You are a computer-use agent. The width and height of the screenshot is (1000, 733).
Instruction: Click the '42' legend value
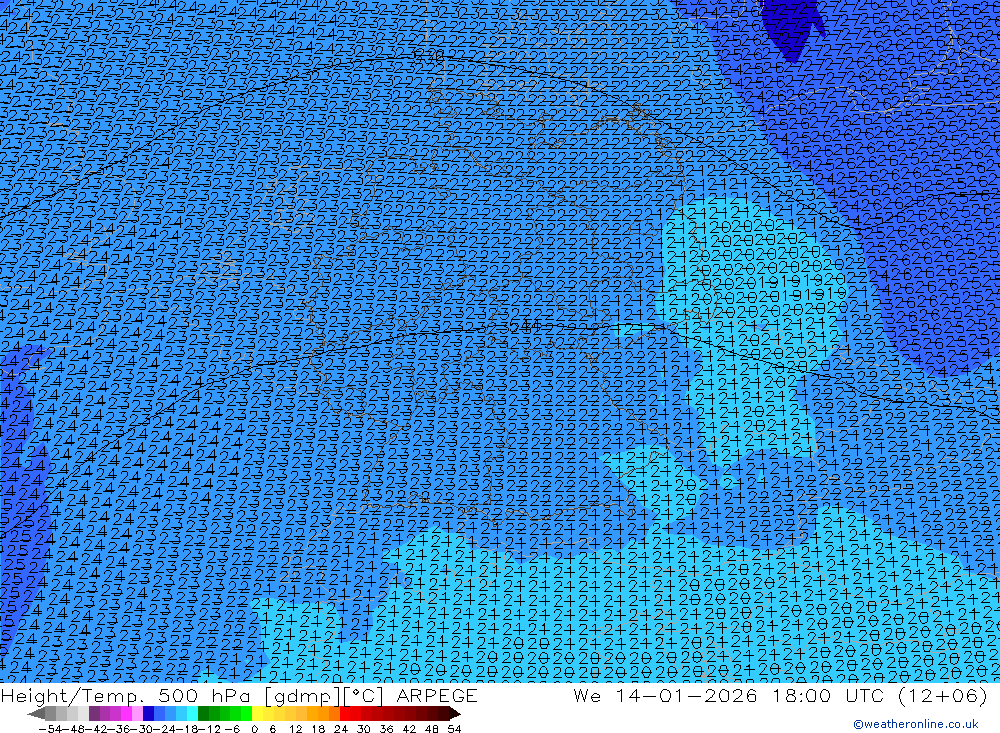[x=409, y=729]
